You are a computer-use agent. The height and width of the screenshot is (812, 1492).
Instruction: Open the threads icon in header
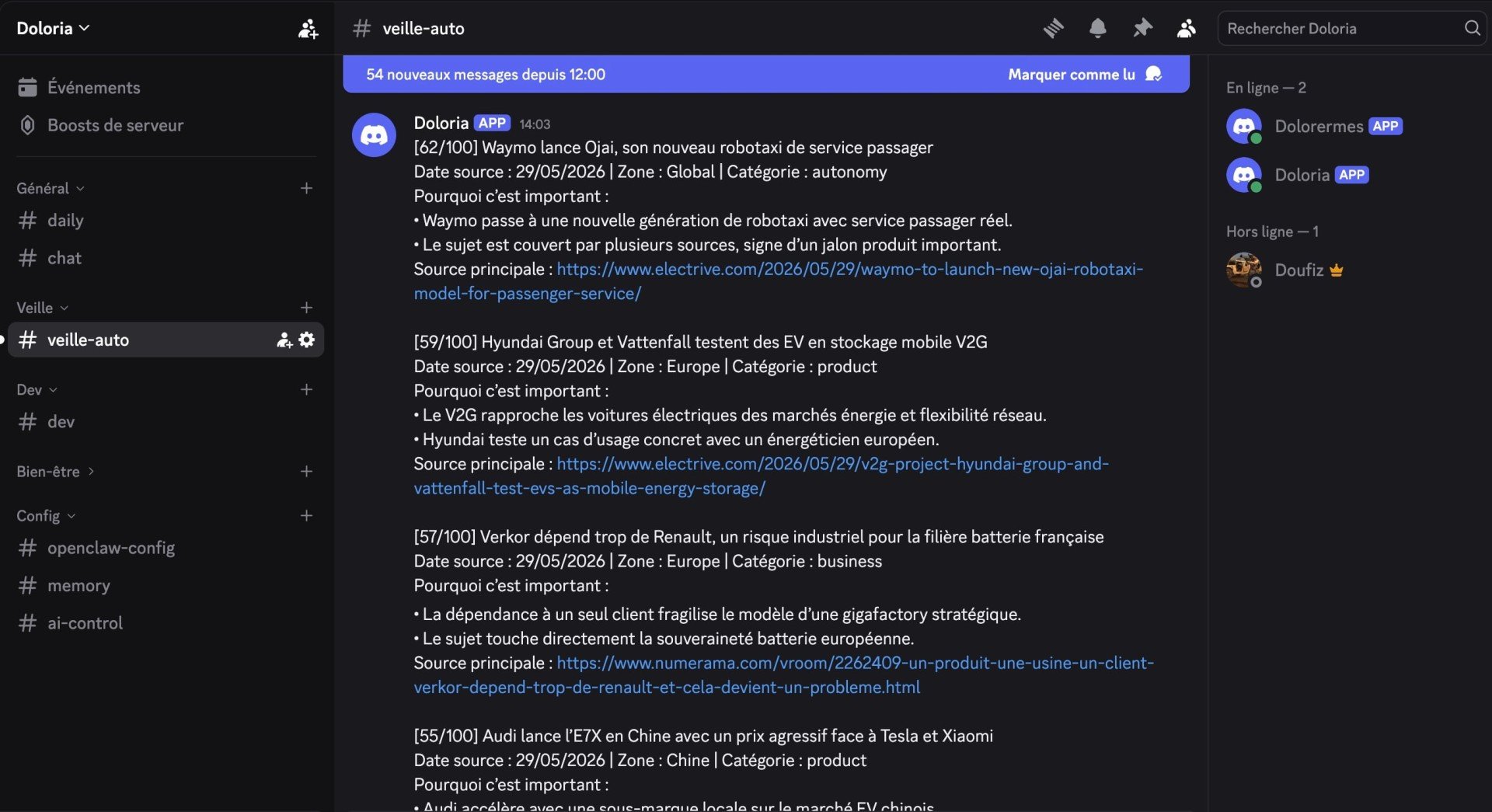tap(1053, 29)
